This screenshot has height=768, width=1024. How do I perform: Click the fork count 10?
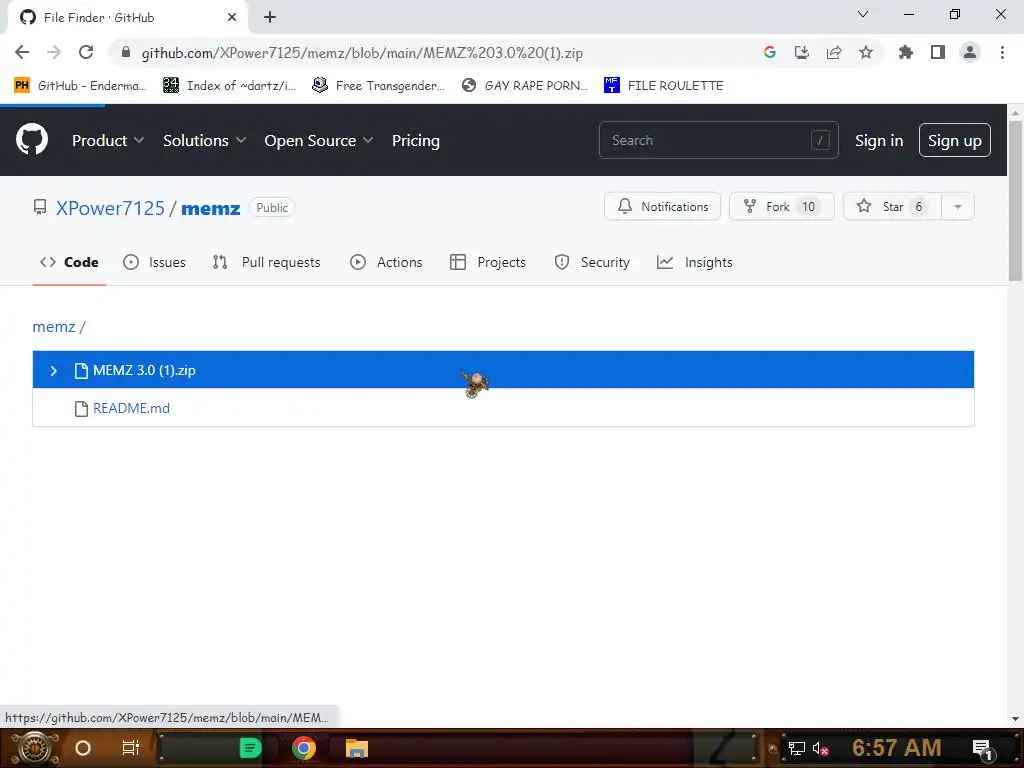click(808, 206)
